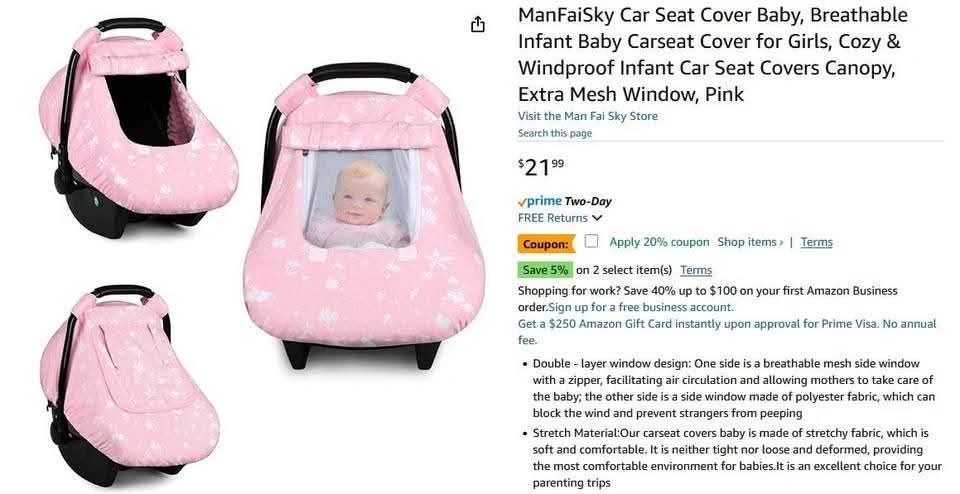Viewport: 960px width, 494px height.
Task: Expand the FREE Returns chevron
Action: tap(597, 218)
